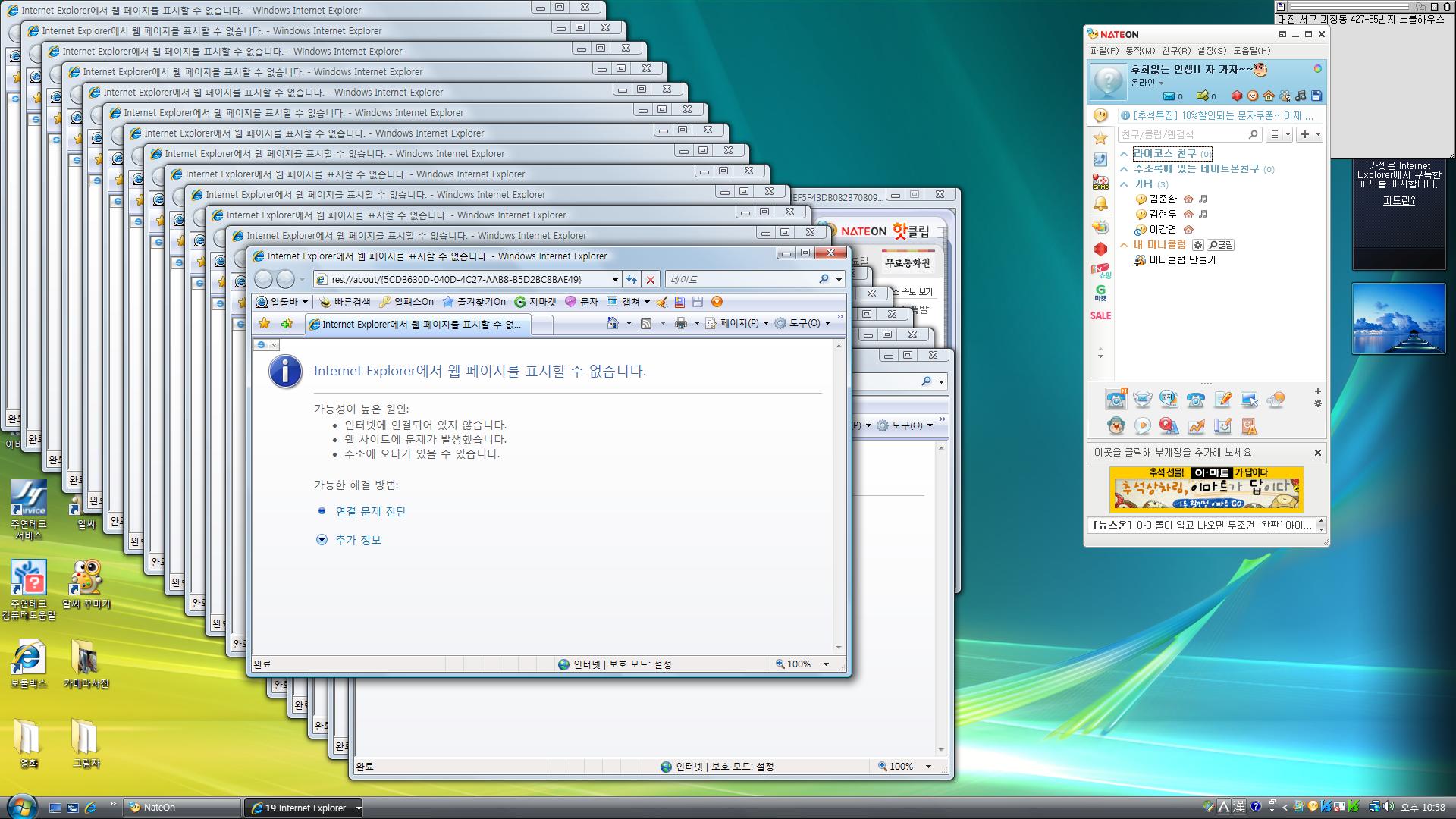Click the NateOn taskbar button
Screen dimensions: 1456x819
(x=182, y=808)
